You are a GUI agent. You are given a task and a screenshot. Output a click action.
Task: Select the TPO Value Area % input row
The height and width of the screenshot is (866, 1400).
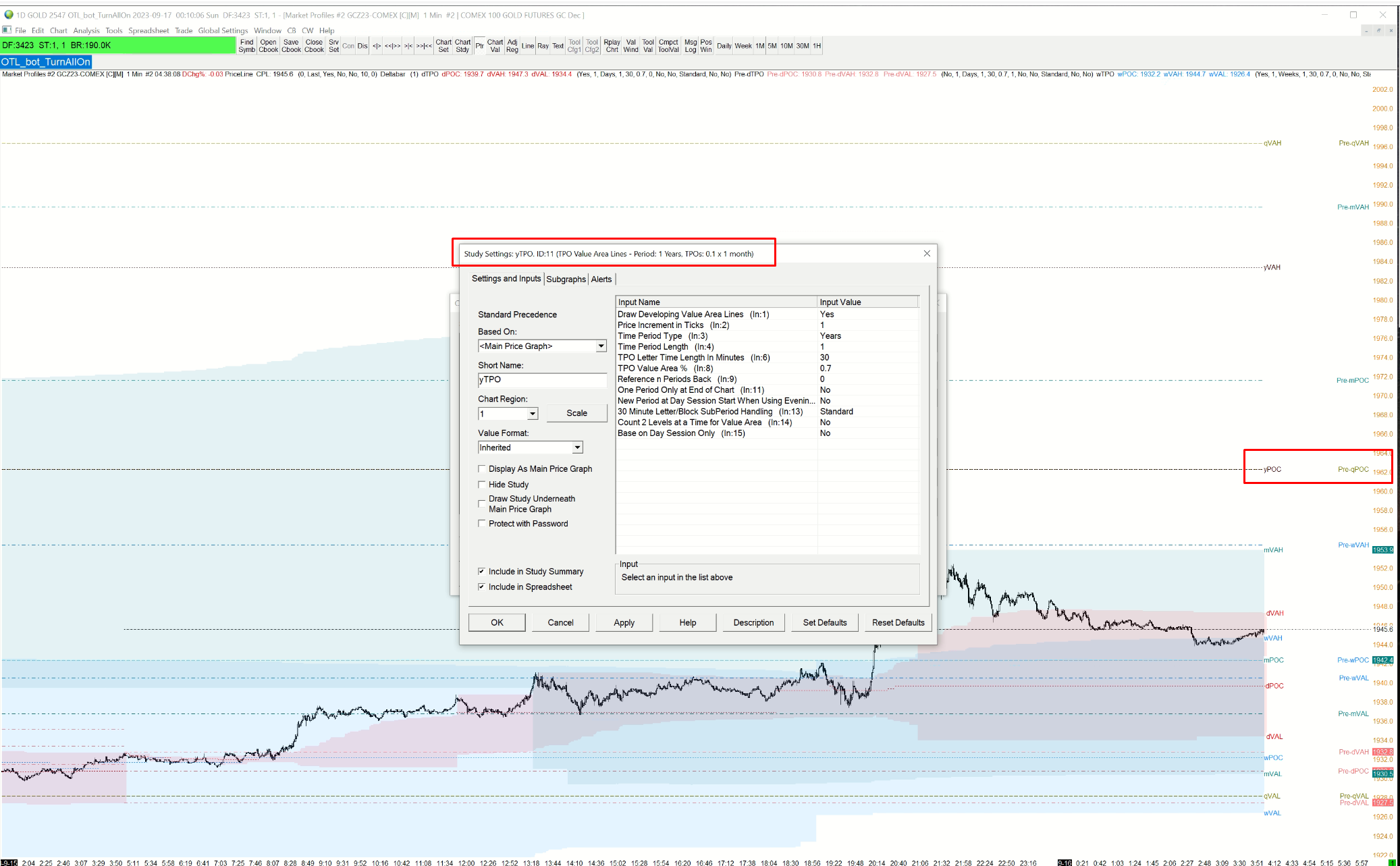pos(716,369)
